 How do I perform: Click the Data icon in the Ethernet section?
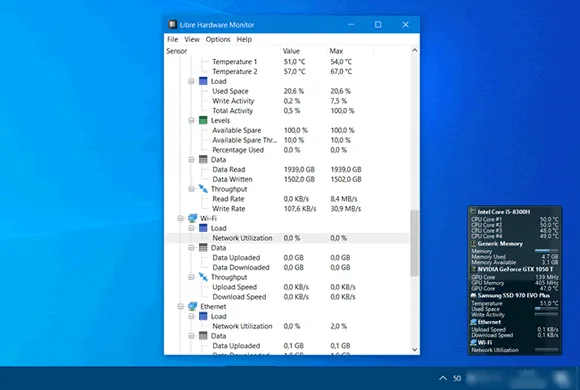[203, 336]
